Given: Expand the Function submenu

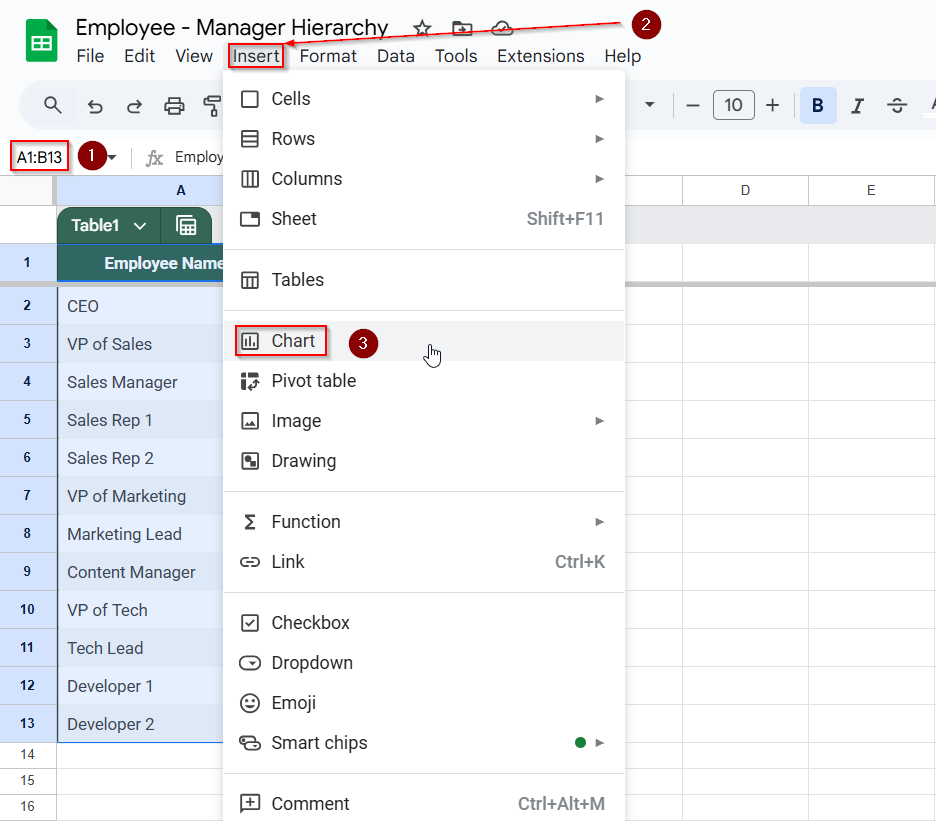Looking at the screenshot, I should [424, 522].
